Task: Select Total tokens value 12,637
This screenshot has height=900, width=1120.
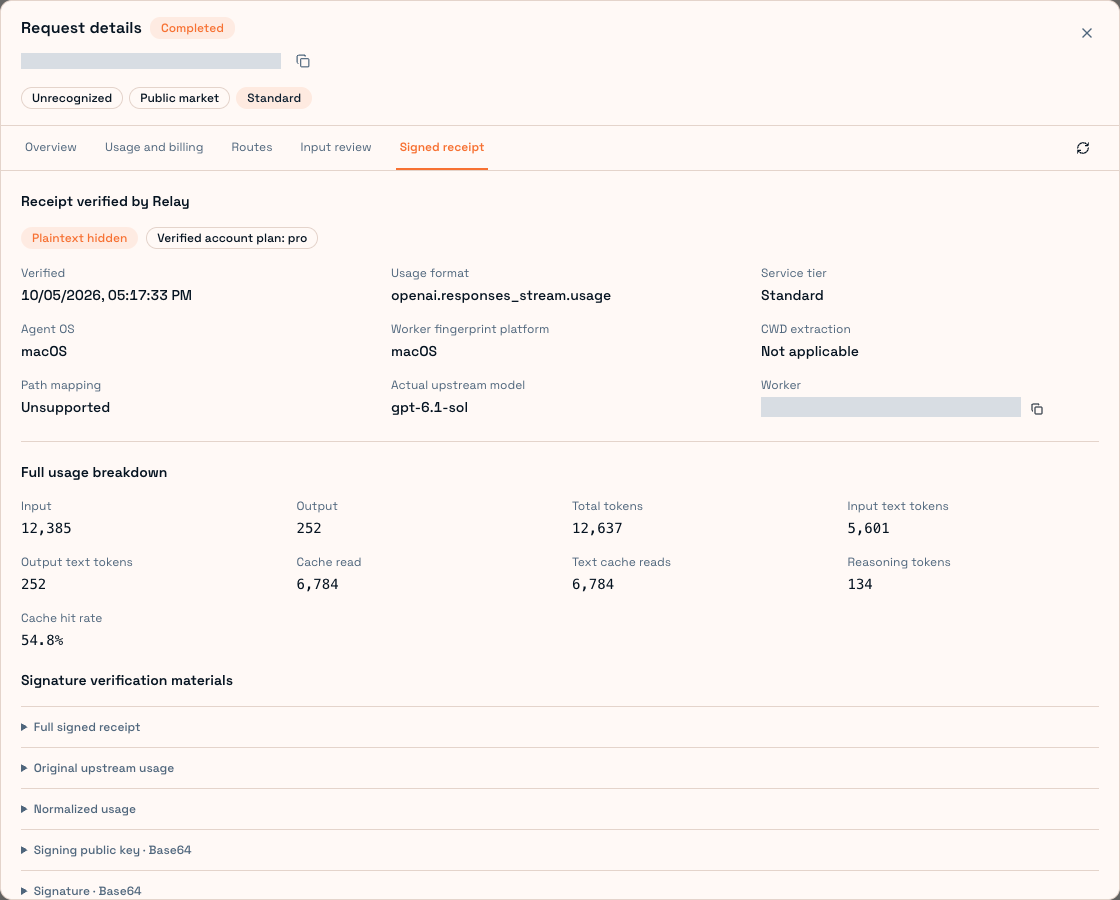Action: click(x=597, y=528)
